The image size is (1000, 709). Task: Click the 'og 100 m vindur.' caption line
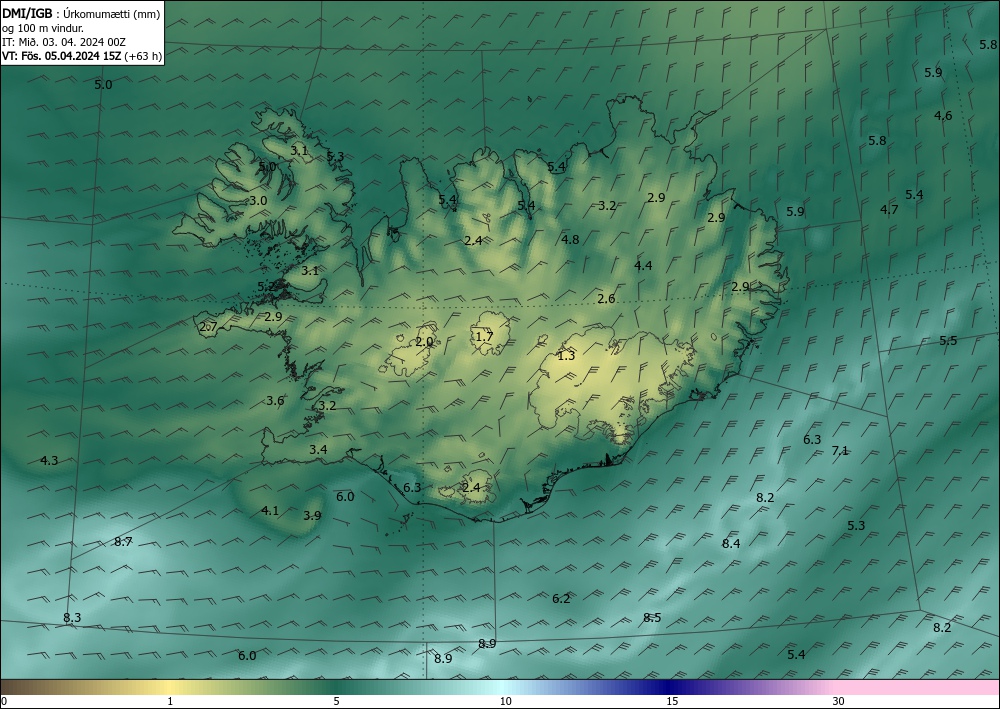pyautogui.click(x=43, y=28)
